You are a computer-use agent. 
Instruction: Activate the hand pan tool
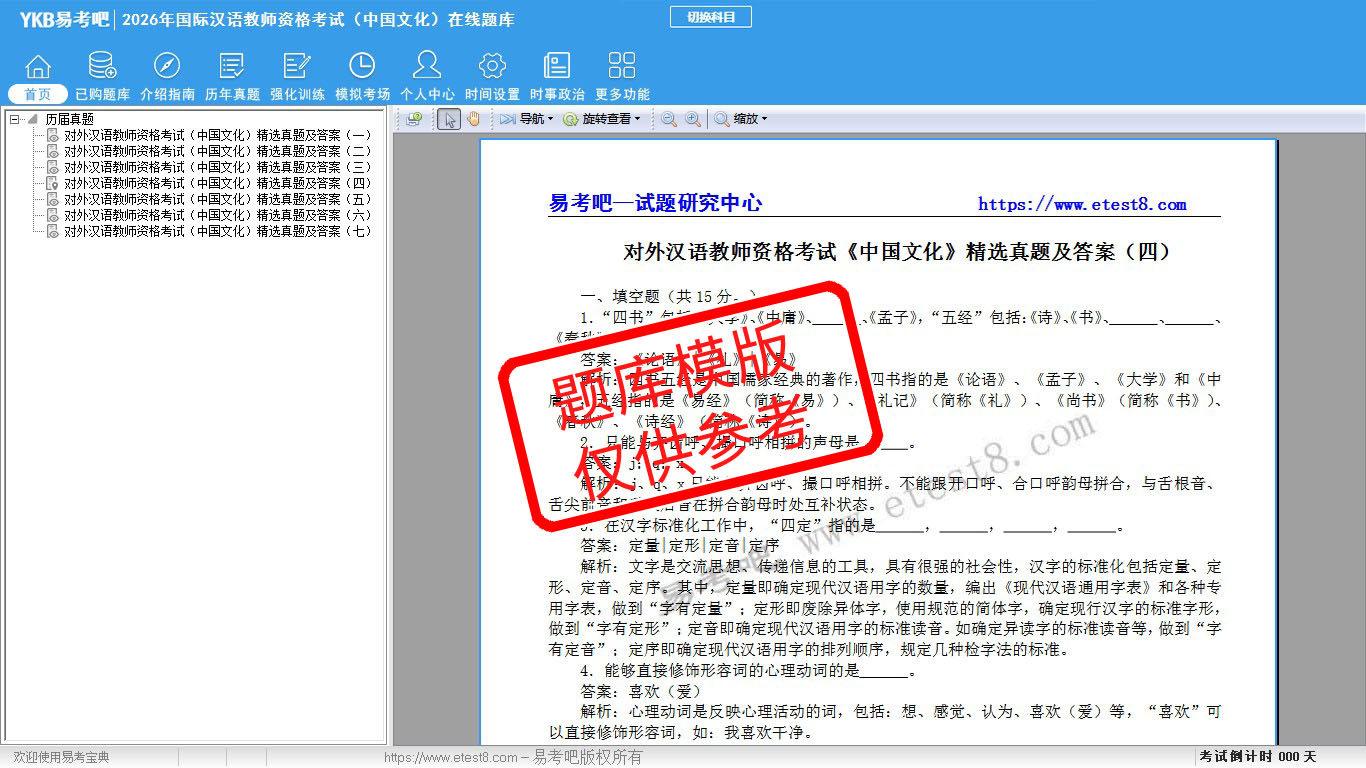473,119
